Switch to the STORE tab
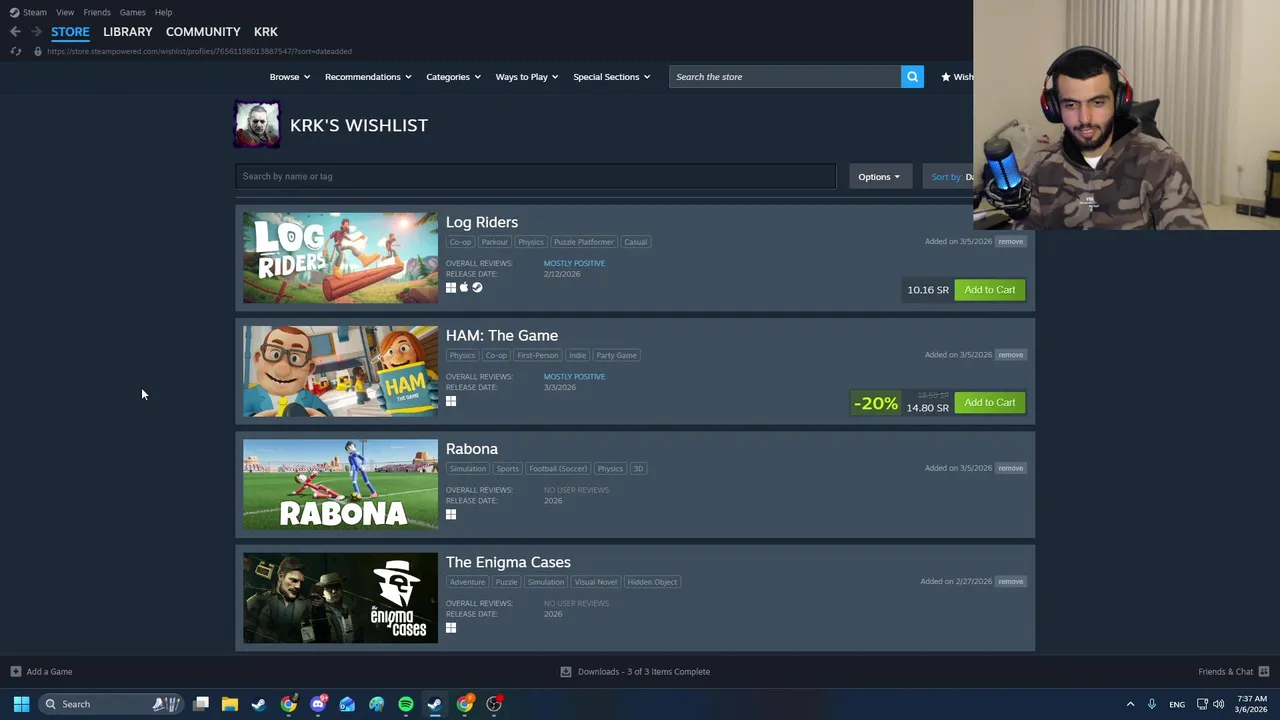The image size is (1280, 720). pos(70,32)
